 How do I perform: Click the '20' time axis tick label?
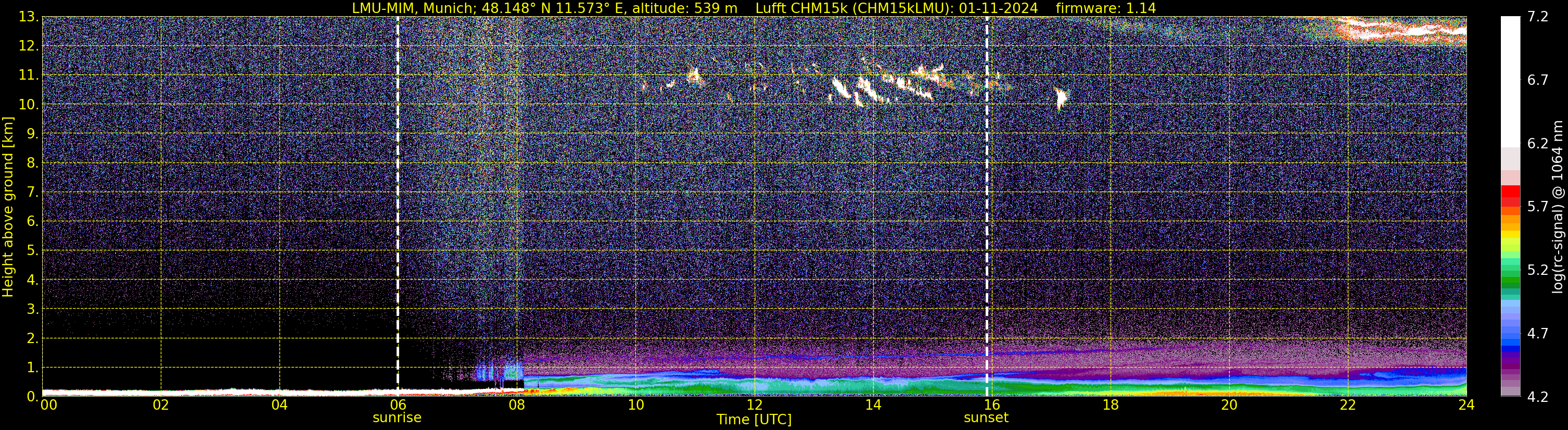(1229, 405)
